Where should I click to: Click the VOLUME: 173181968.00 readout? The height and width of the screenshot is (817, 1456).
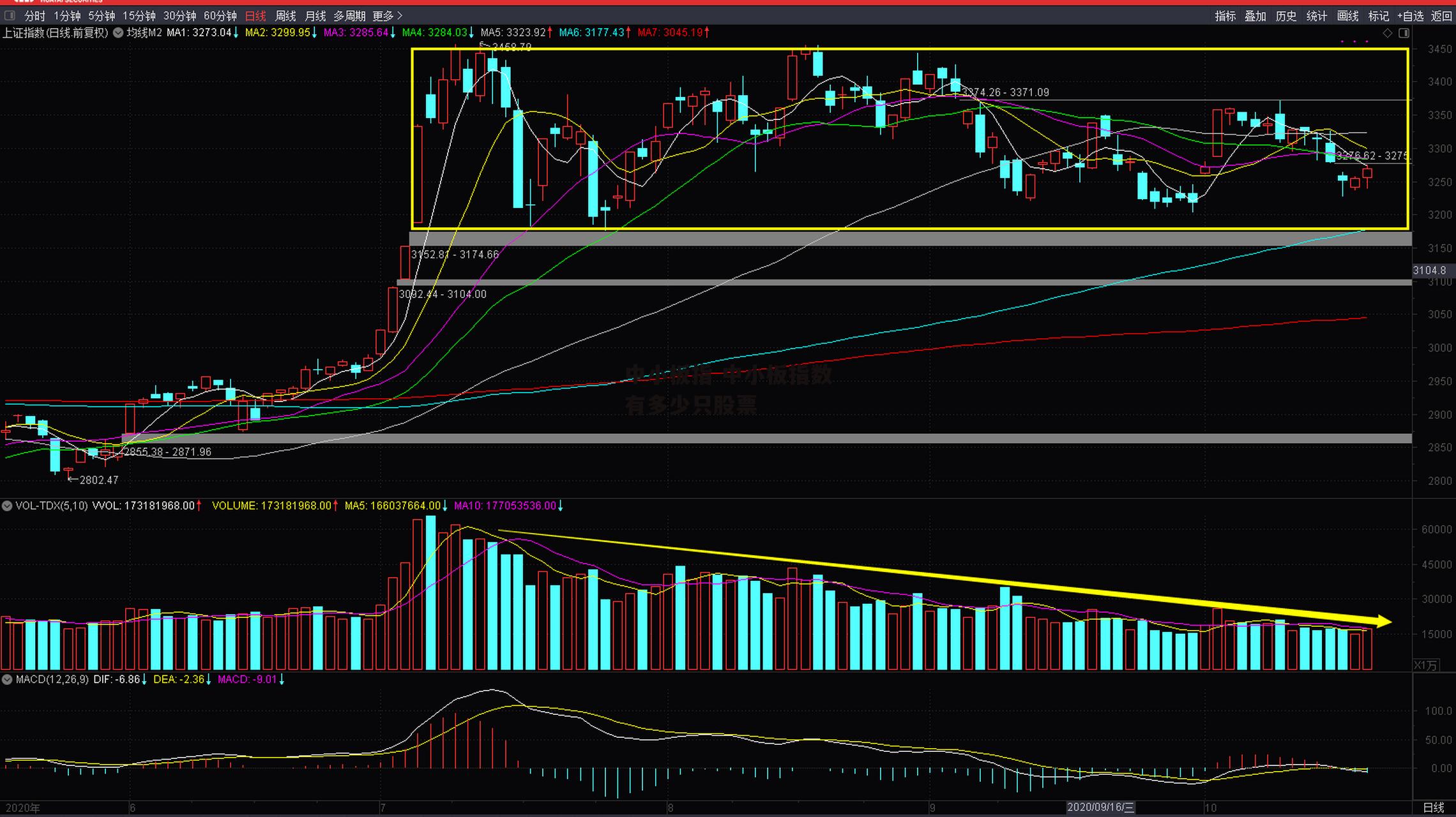pyautogui.click(x=272, y=506)
